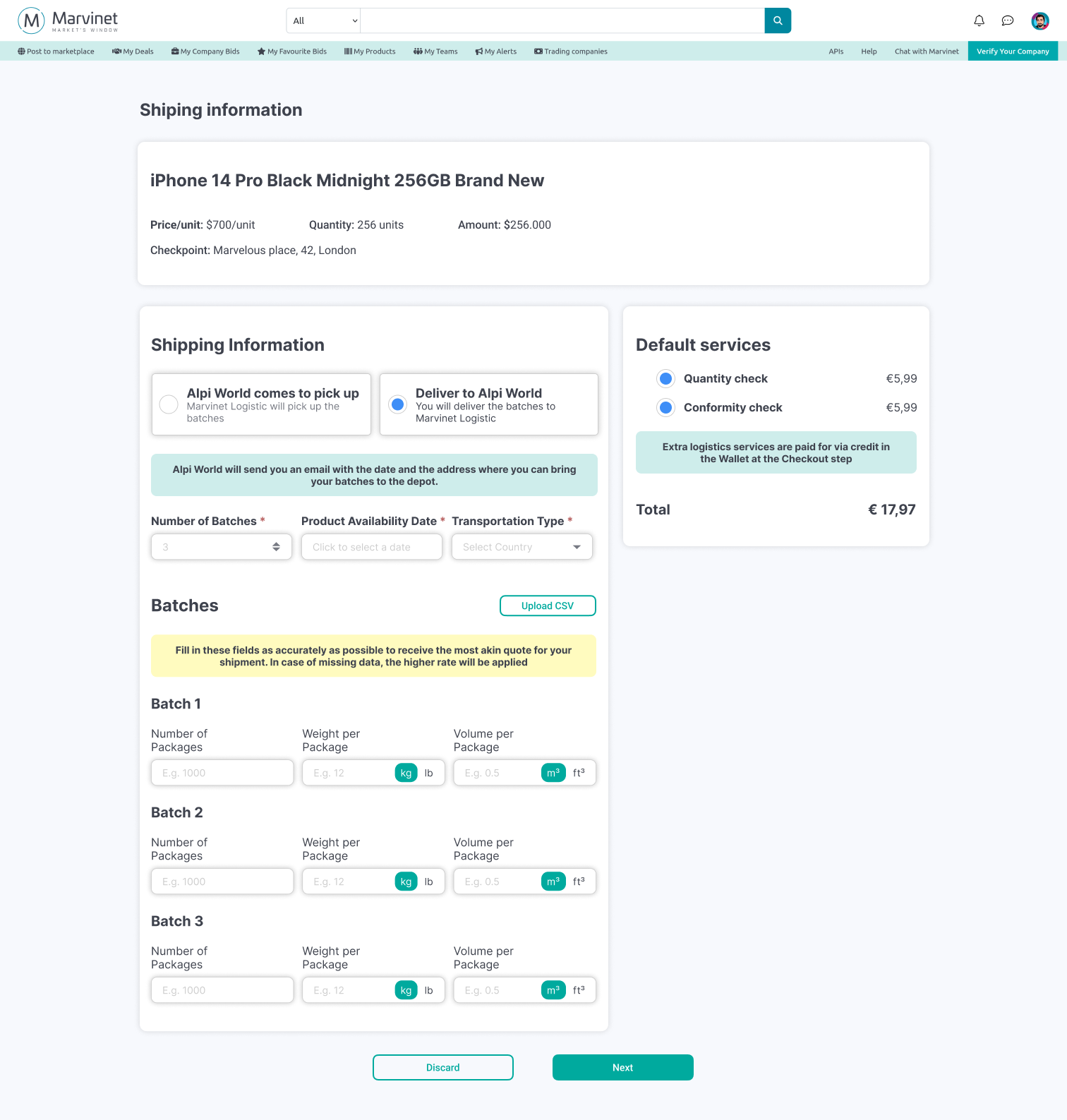Open the APIs link

[836, 52]
